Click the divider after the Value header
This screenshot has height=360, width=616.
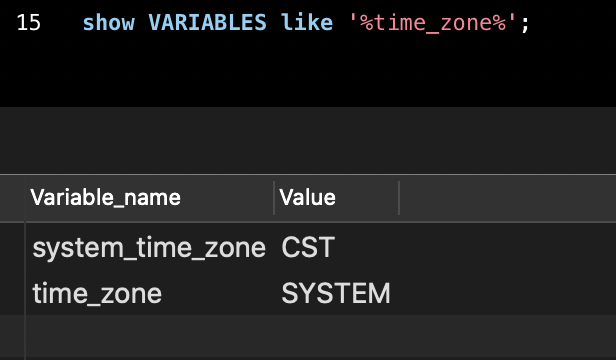point(399,198)
